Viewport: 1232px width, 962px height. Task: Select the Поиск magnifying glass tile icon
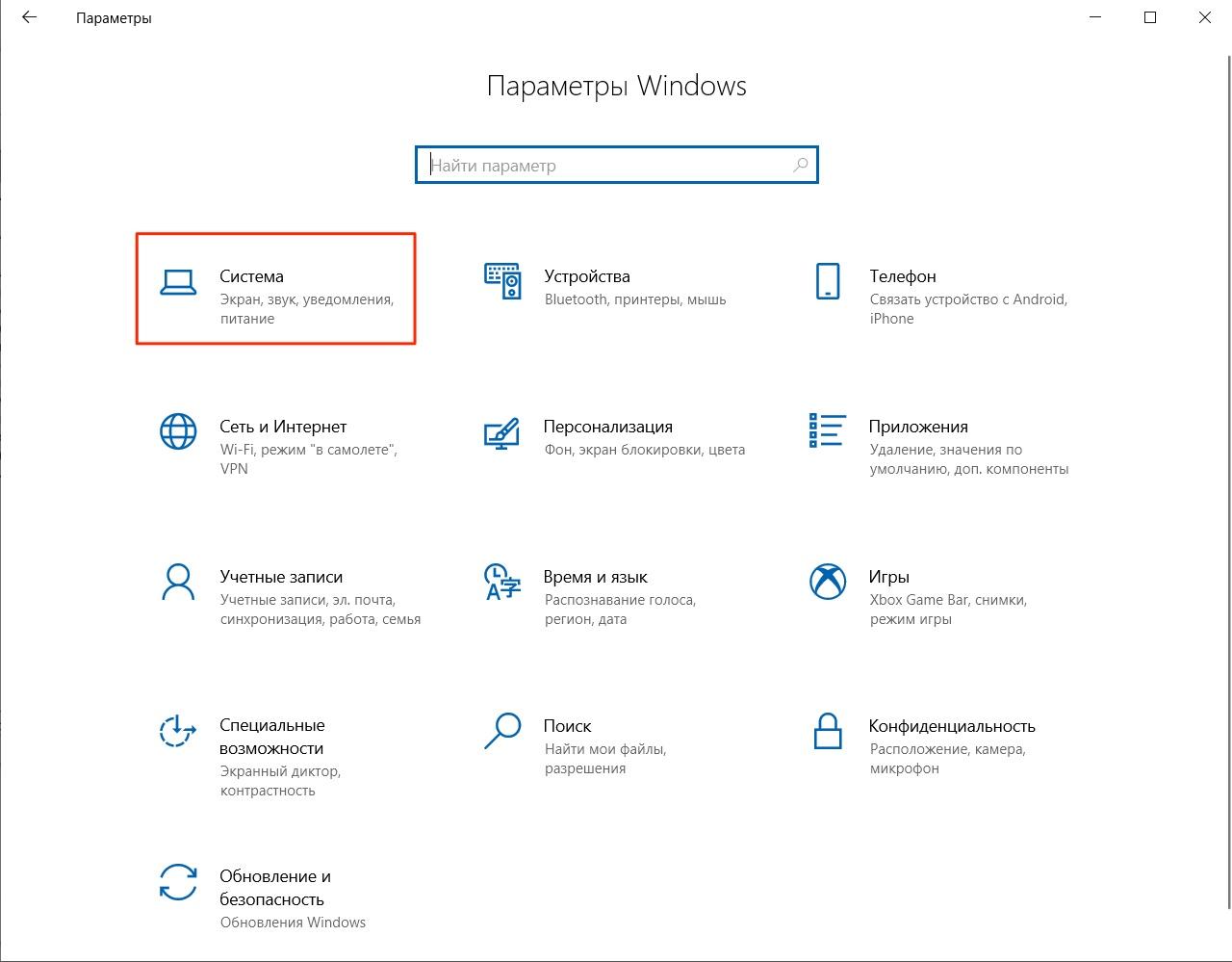501,731
